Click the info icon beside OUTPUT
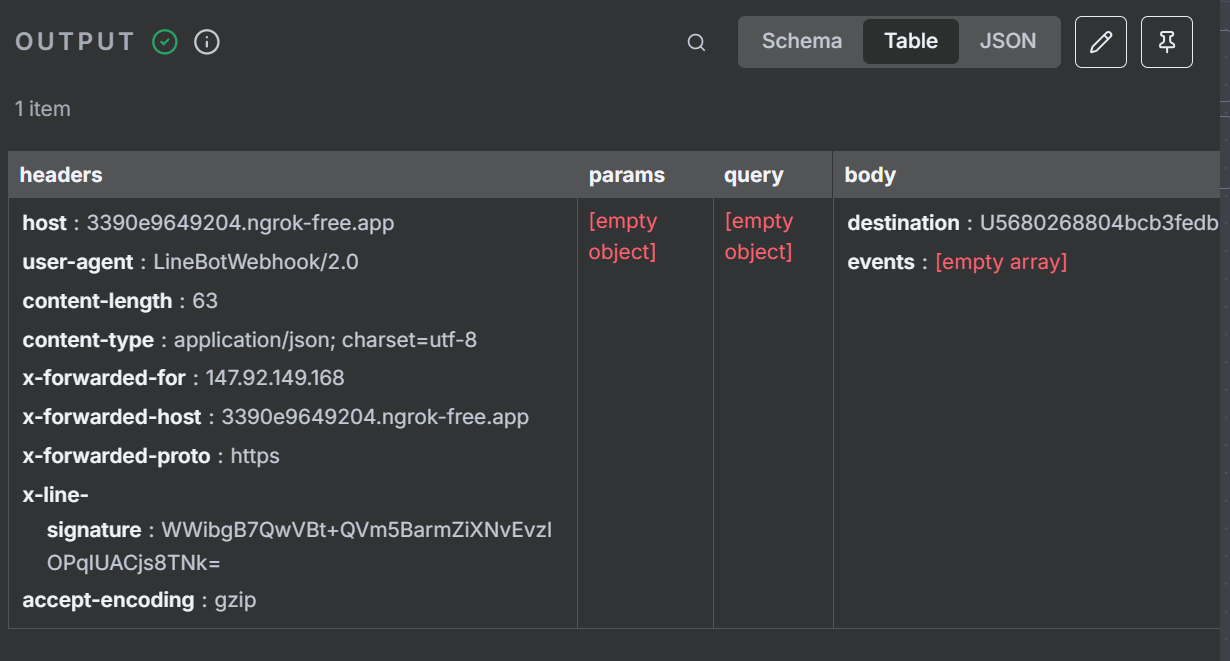This screenshot has height=661, width=1230. (207, 42)
